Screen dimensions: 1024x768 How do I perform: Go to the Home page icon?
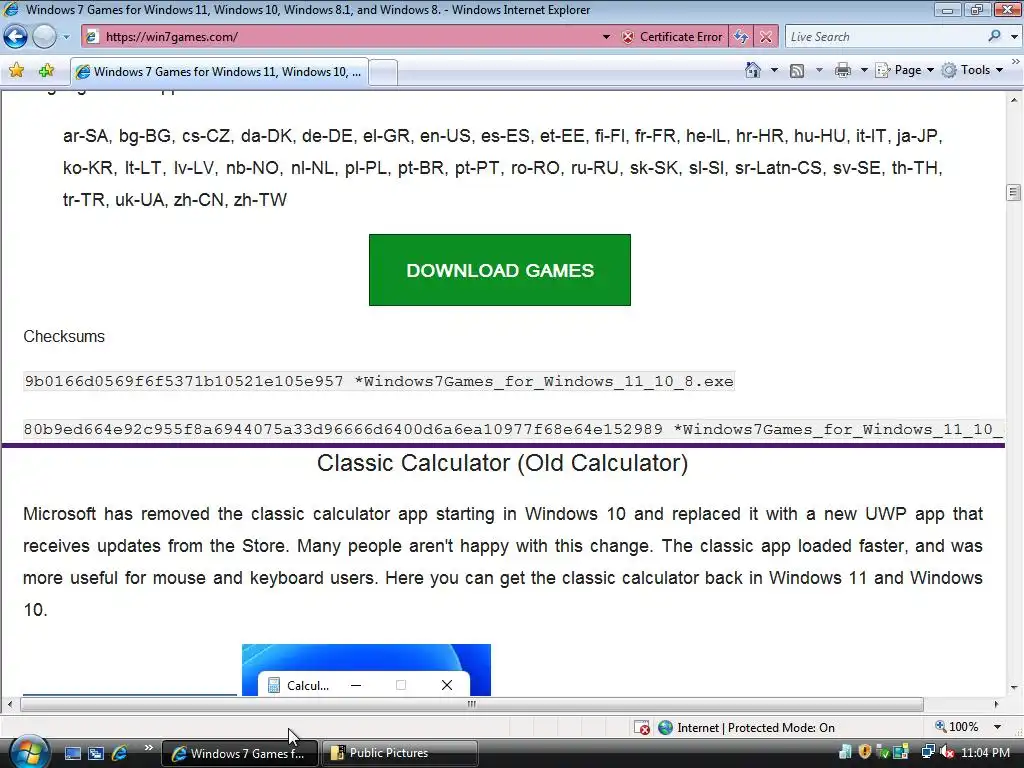753,70
